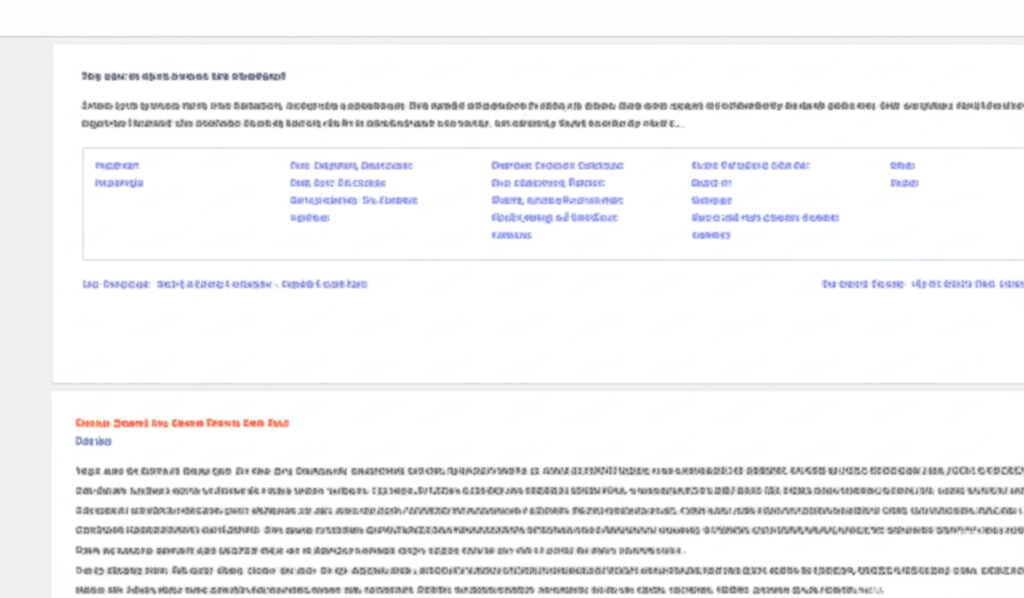Image resolution: width=1024 pixels, height=598 pixels.
Task: Open the second link in the third column
Action: pyautogui.click(x=548, y=183)
